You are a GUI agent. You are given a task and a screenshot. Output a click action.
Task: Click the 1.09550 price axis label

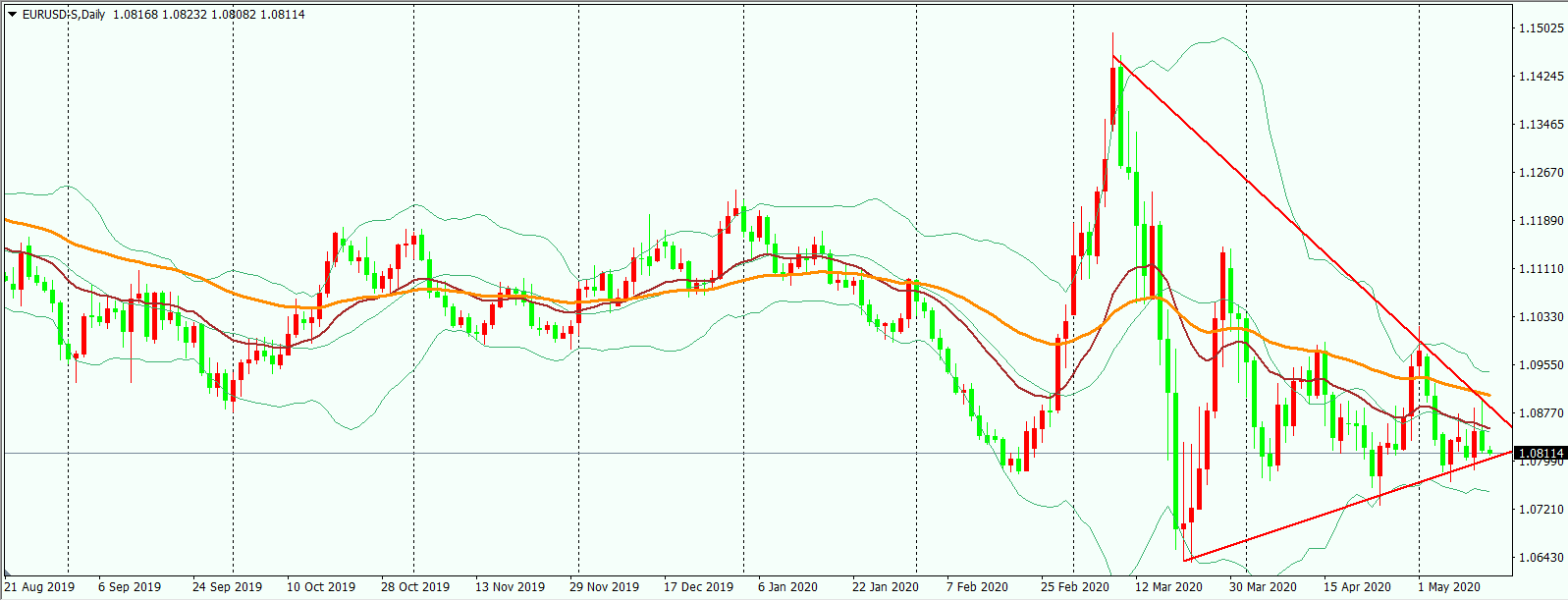point(1541,365)
